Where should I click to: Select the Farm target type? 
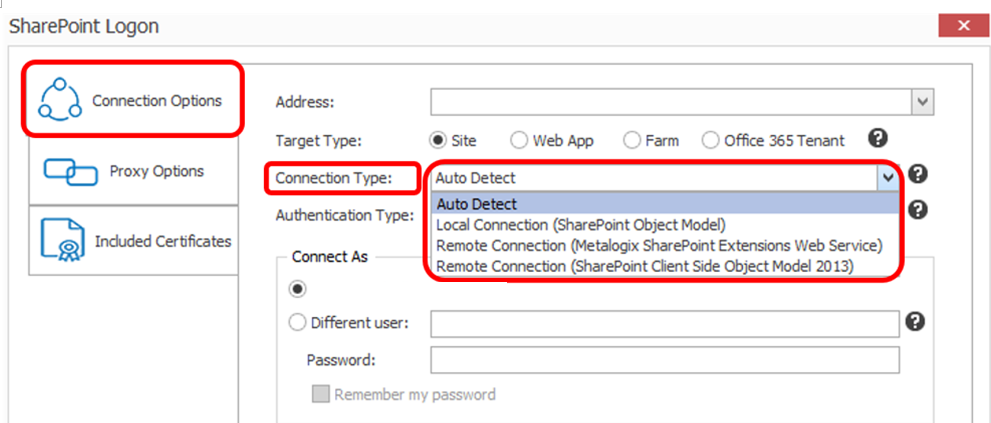tap(632, 141)
